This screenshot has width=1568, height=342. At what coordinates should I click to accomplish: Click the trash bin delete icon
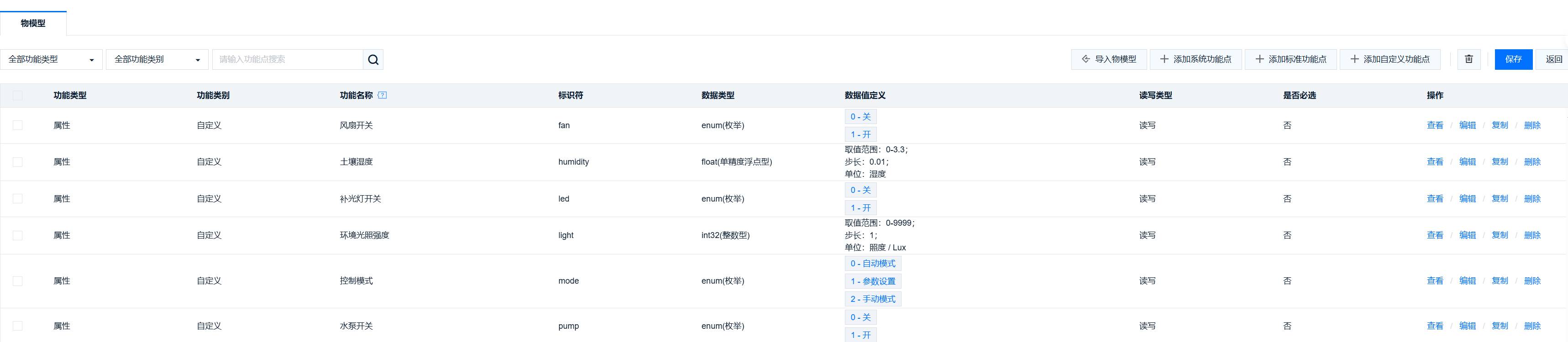[1469, 59]
